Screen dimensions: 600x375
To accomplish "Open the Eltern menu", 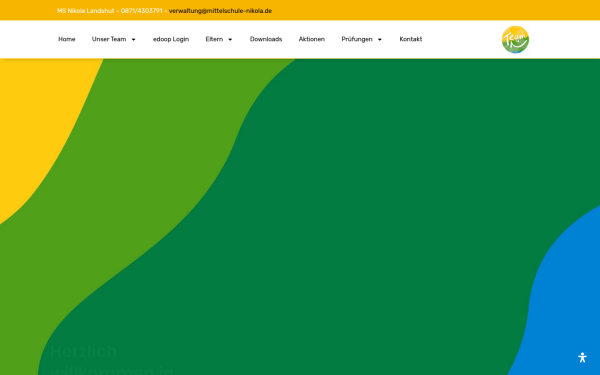I will pos(214,39).
